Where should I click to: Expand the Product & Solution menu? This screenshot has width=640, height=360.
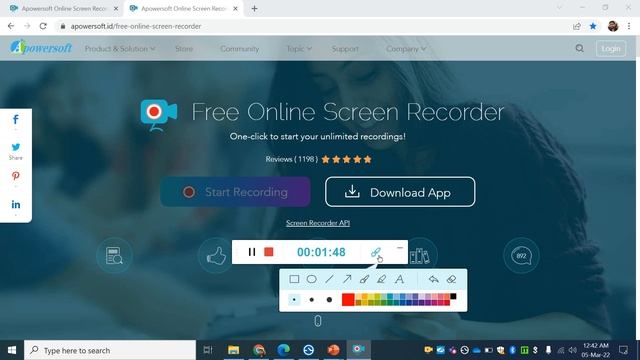(120, 49)
